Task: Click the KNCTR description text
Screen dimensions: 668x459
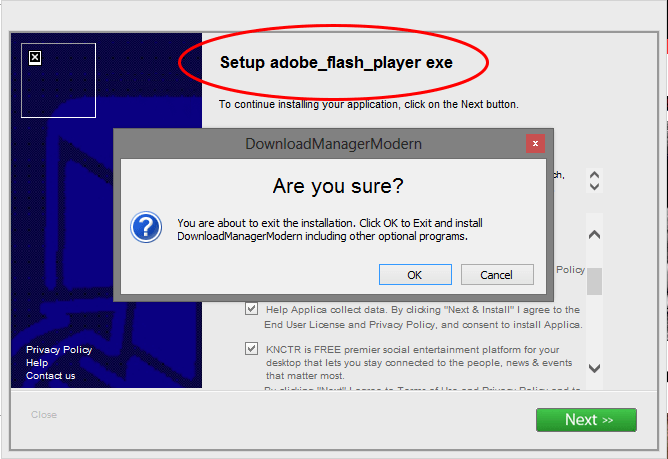Action: [x=419, y=363]
